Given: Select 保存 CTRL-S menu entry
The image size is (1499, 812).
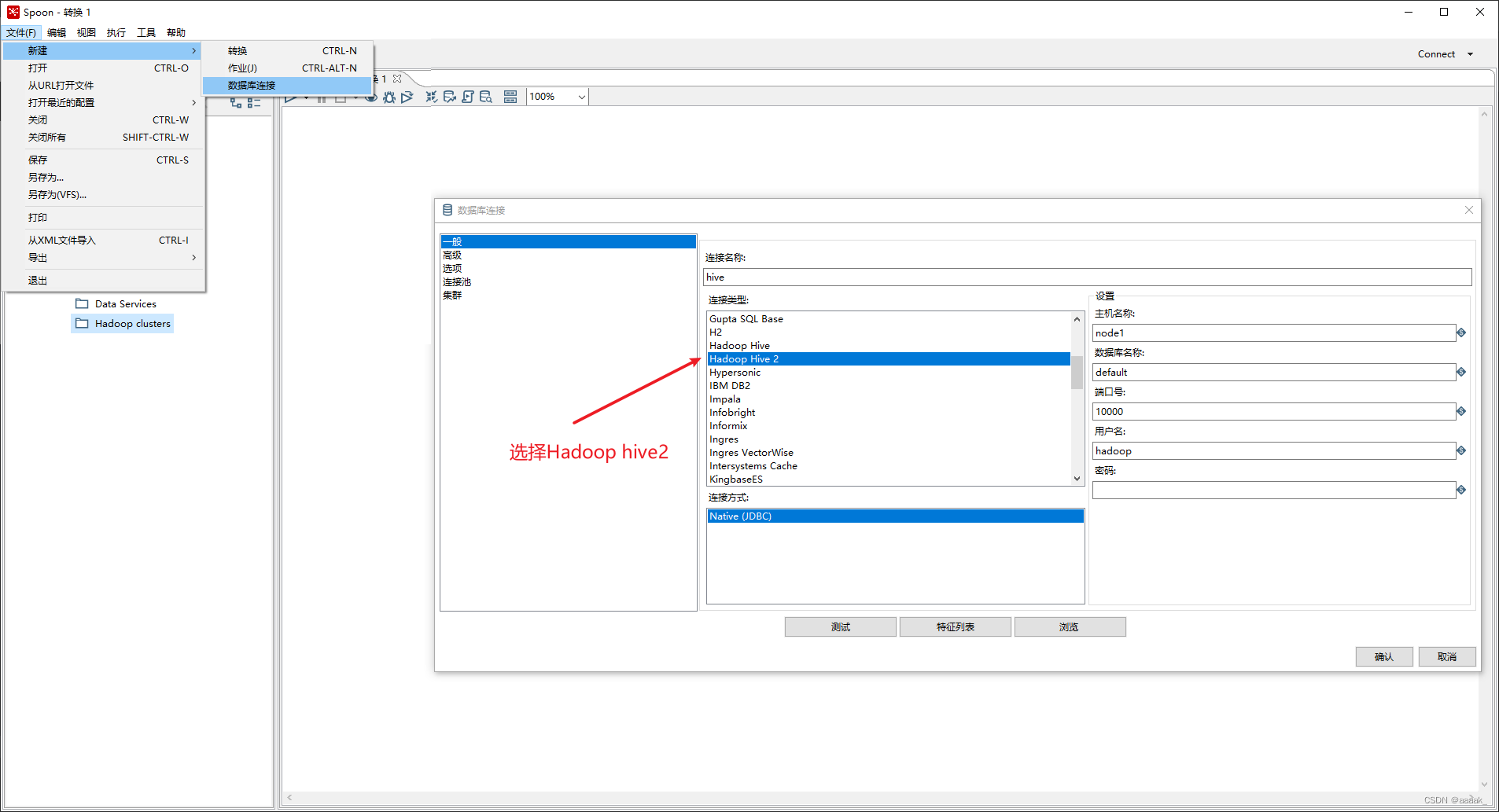Looking at the screenshot, I should [x=103, y=160].
